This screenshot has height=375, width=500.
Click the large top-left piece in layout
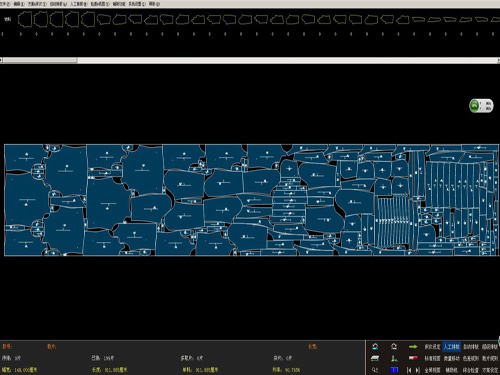tap(25, 158)
